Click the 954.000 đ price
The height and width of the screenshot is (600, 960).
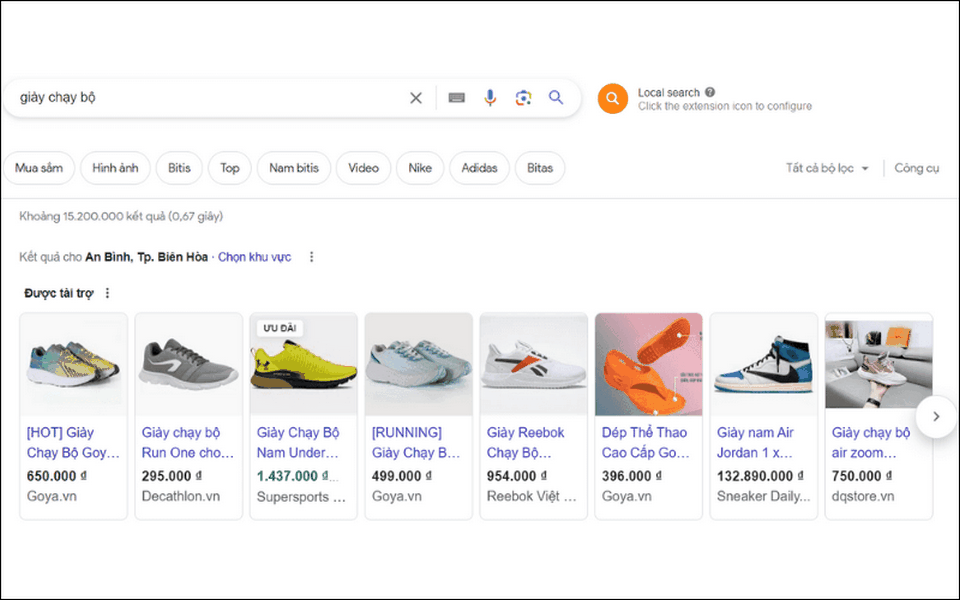pyautogui.click(x=517, y=476)
